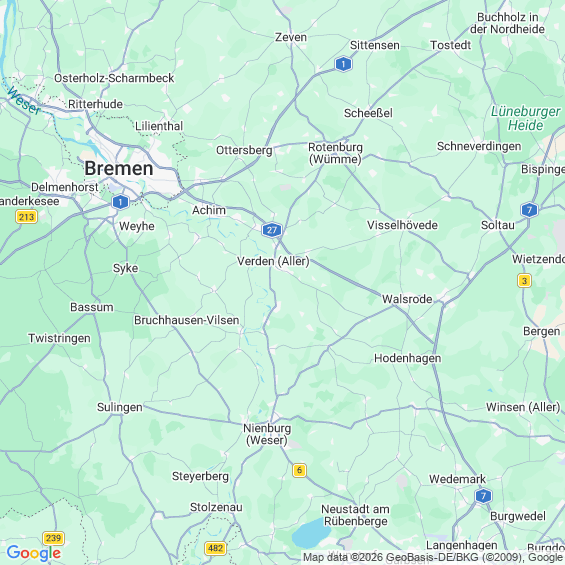Click the yellow B482 road shield
Viewport: 565px width, 565px height.
coord(215,548)
